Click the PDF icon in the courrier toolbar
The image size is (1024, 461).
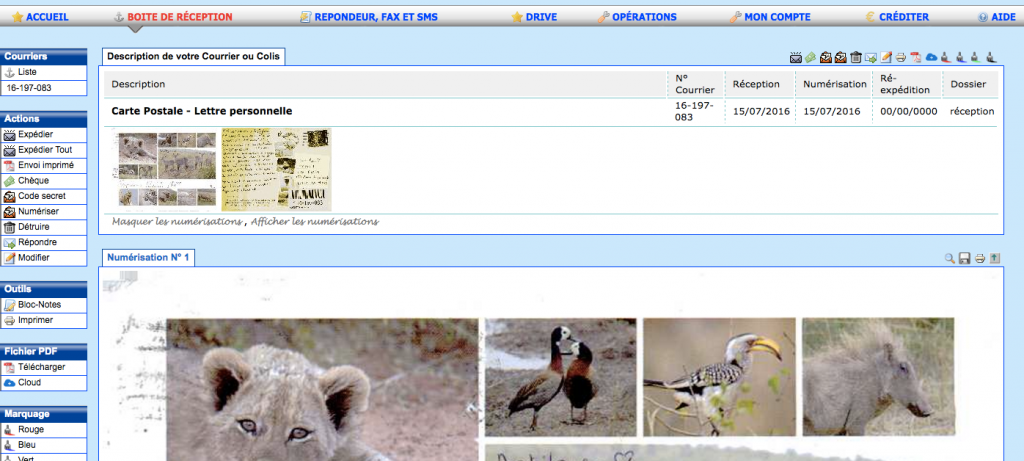(x=916, y=58)
